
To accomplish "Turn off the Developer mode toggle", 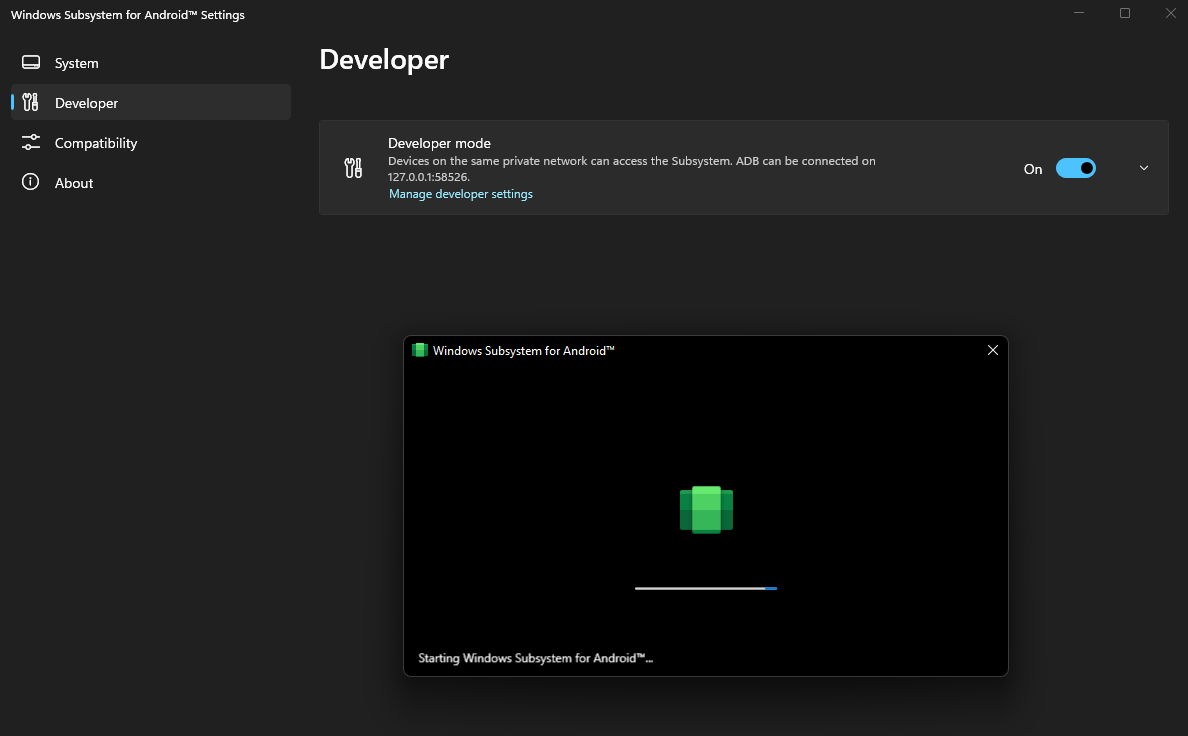I will 1076,168.
